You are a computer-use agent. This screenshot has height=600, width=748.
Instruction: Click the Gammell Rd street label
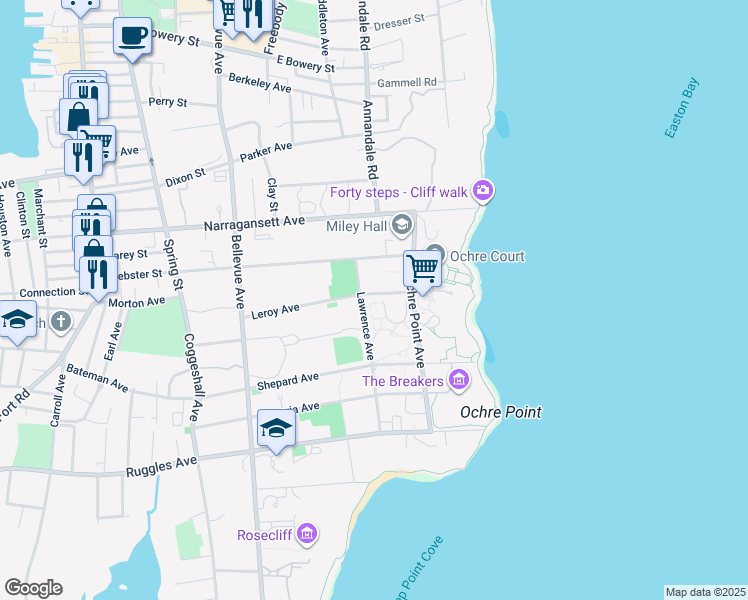[x=407, y=83]
